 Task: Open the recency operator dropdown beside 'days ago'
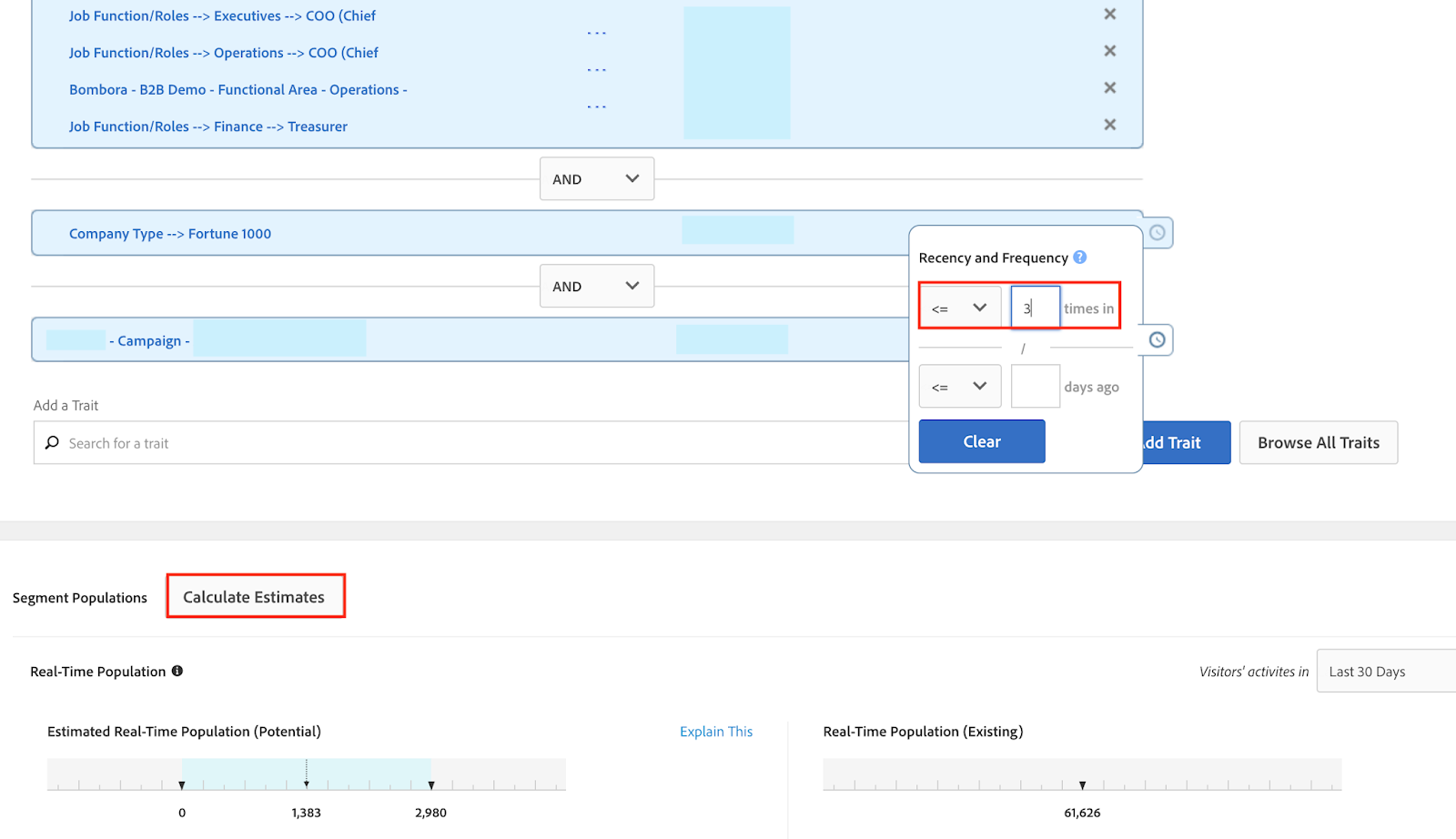[960, 386]
